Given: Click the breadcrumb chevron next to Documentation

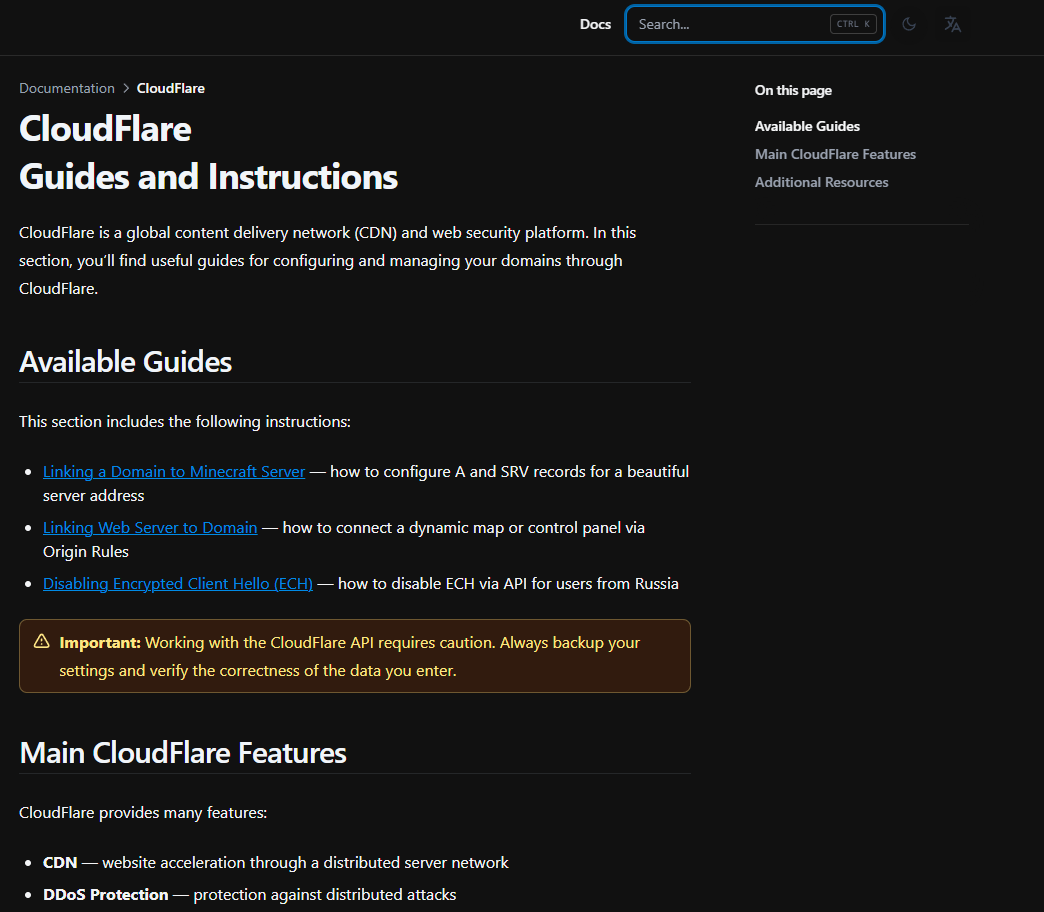Looking at the screenshot, I should click(x=125, y=88).
